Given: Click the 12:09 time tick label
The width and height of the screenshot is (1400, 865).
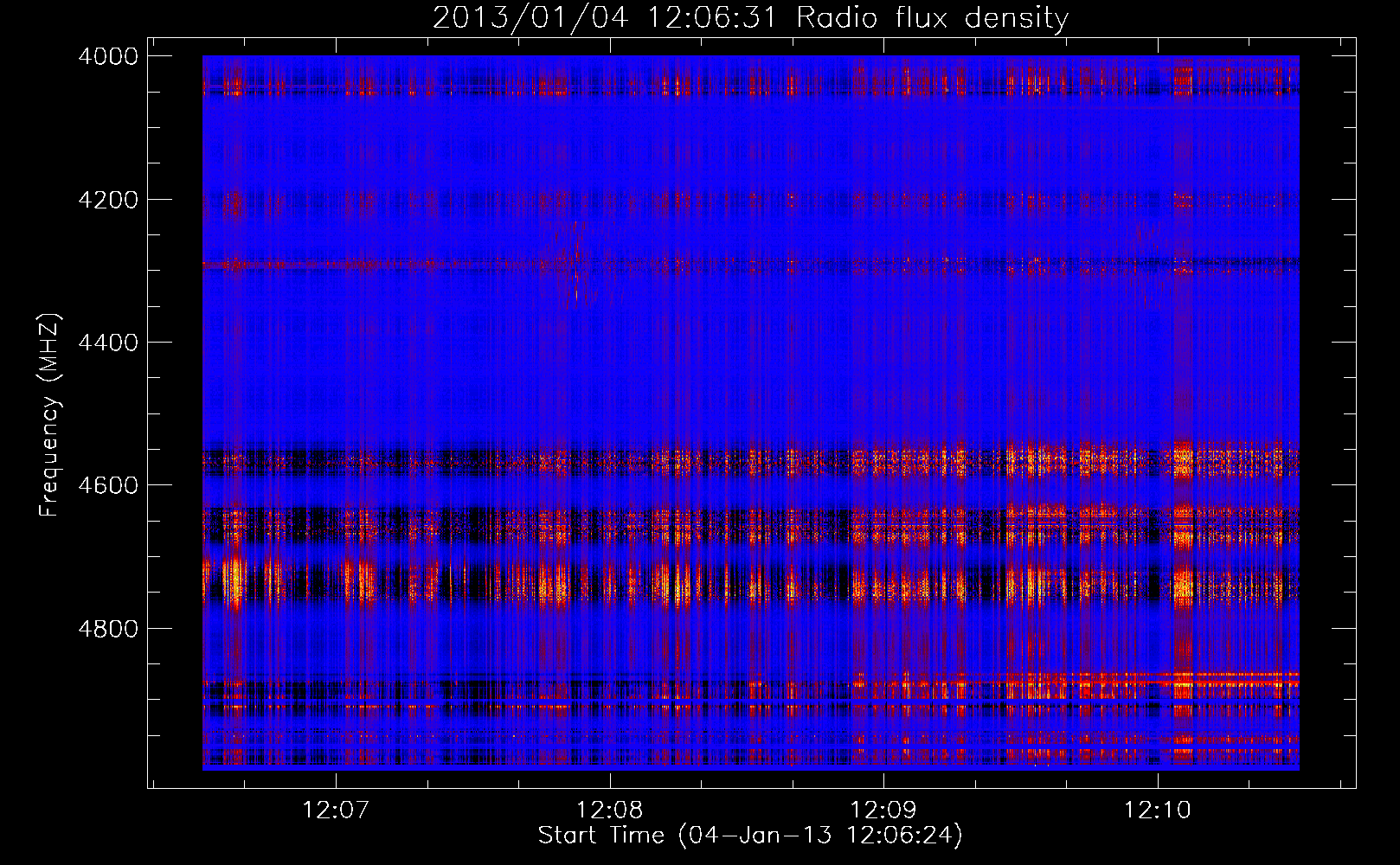Looking at the screenshot, I should coord(883,811).
